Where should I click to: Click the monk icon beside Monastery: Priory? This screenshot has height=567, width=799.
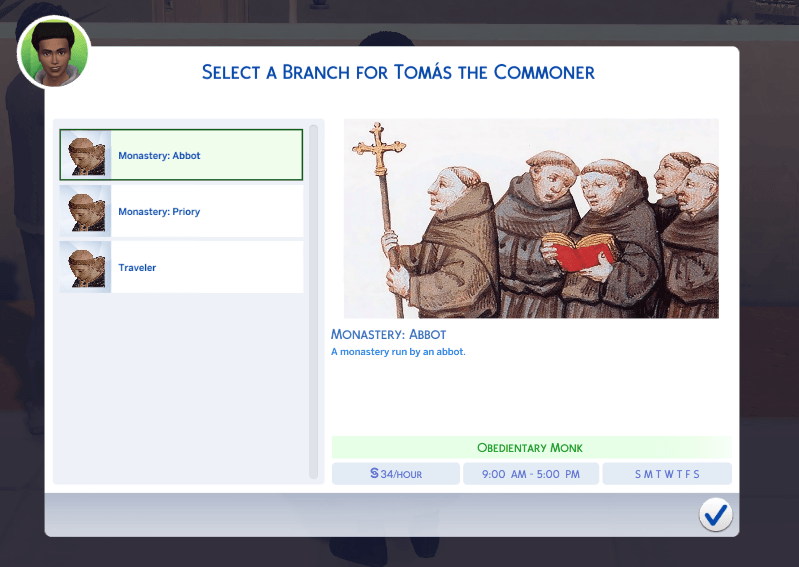tap(85, 211)
